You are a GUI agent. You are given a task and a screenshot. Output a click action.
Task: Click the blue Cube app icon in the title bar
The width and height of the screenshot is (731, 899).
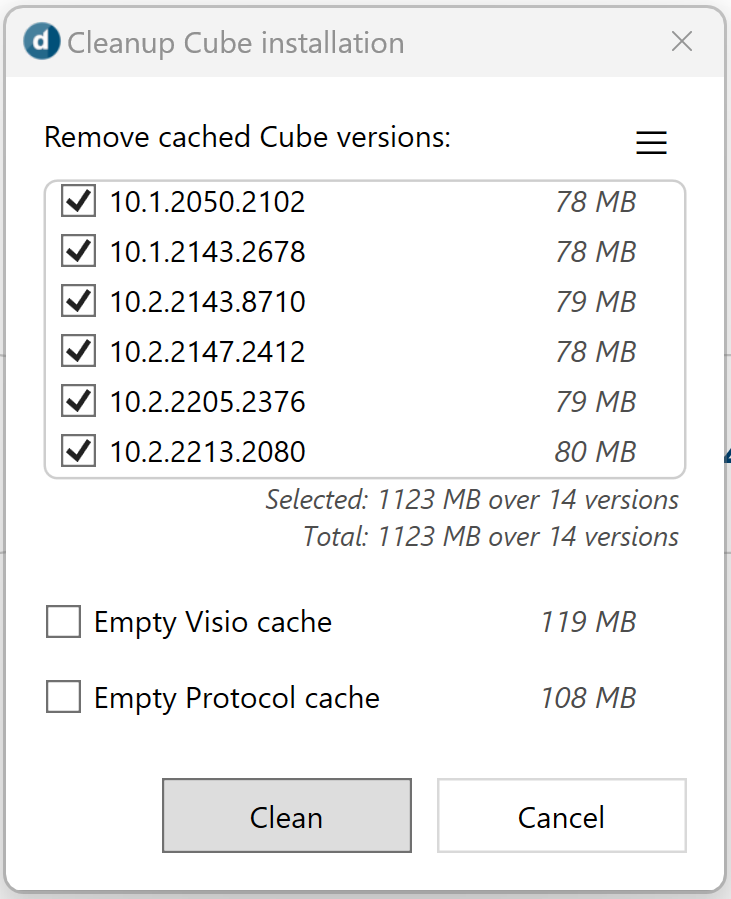point(41,41)
